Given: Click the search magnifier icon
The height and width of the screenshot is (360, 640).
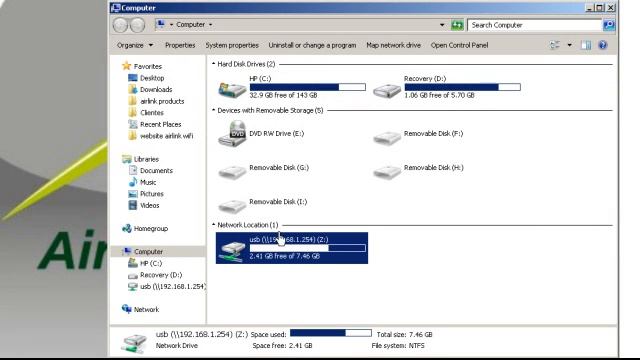Looking at the screenshot, I should click(609, 25).
